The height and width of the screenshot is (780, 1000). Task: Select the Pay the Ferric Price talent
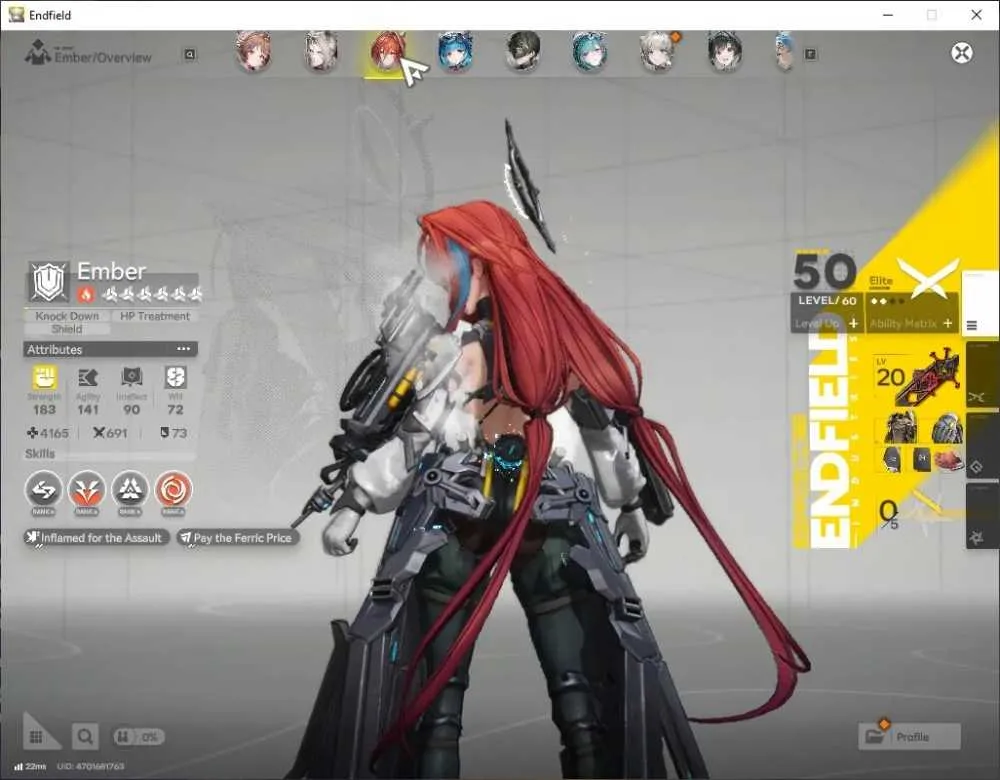(x=238, y=538)
